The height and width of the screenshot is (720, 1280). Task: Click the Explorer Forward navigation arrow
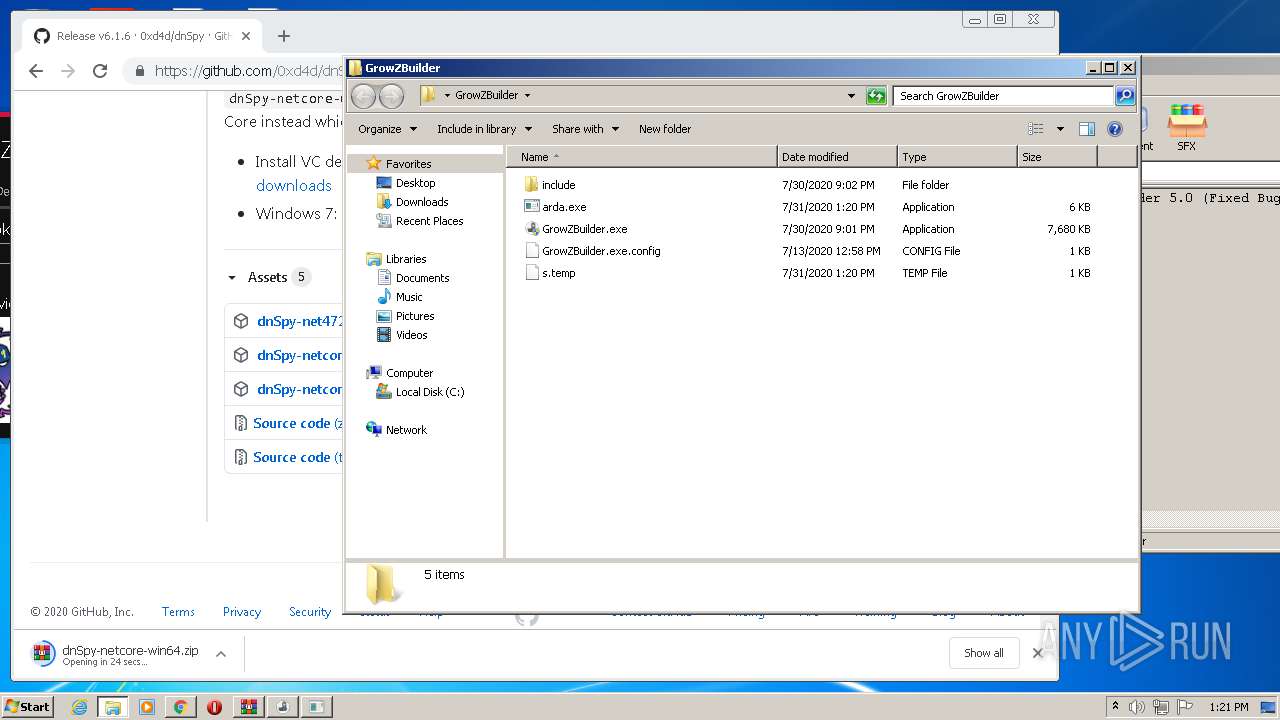coord(391,96)
